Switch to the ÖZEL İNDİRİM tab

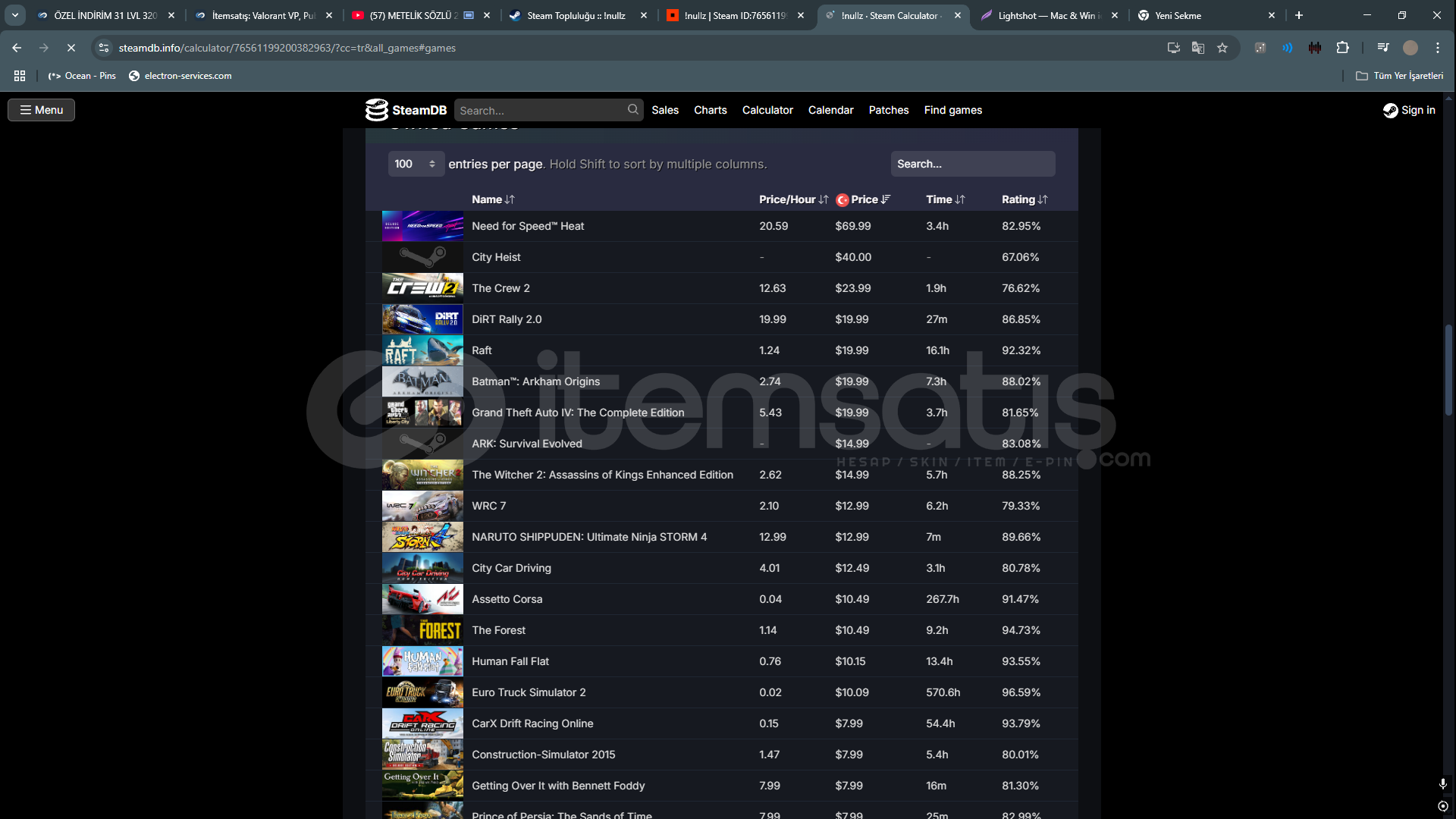click(105, 15)
